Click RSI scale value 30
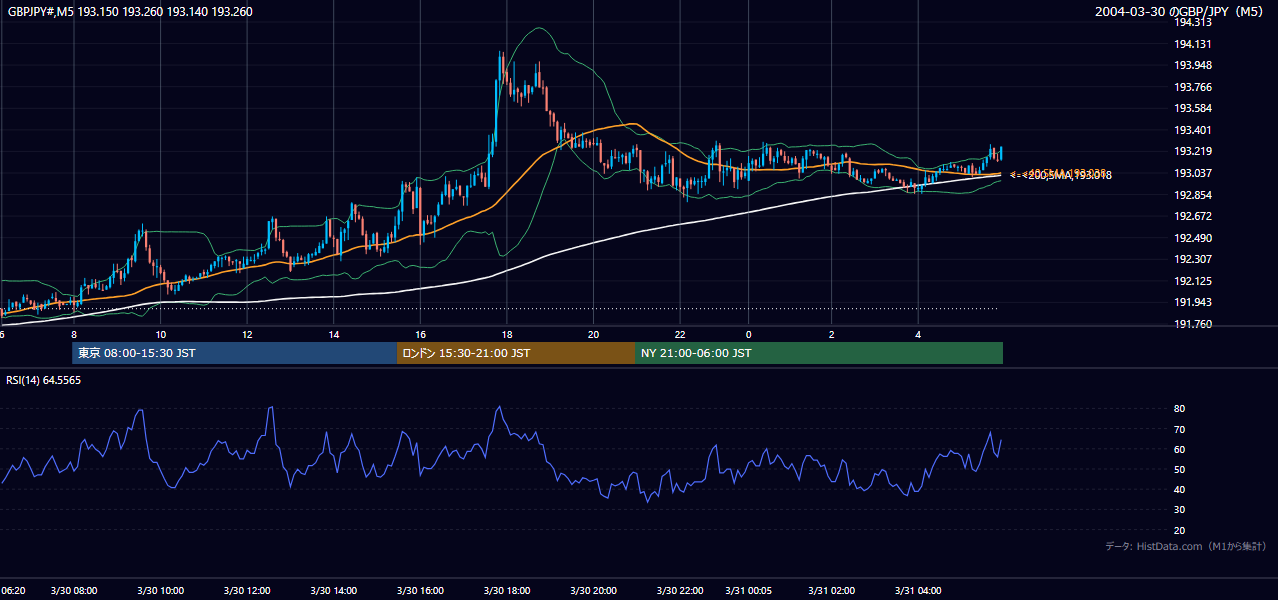 point(1180,510)
